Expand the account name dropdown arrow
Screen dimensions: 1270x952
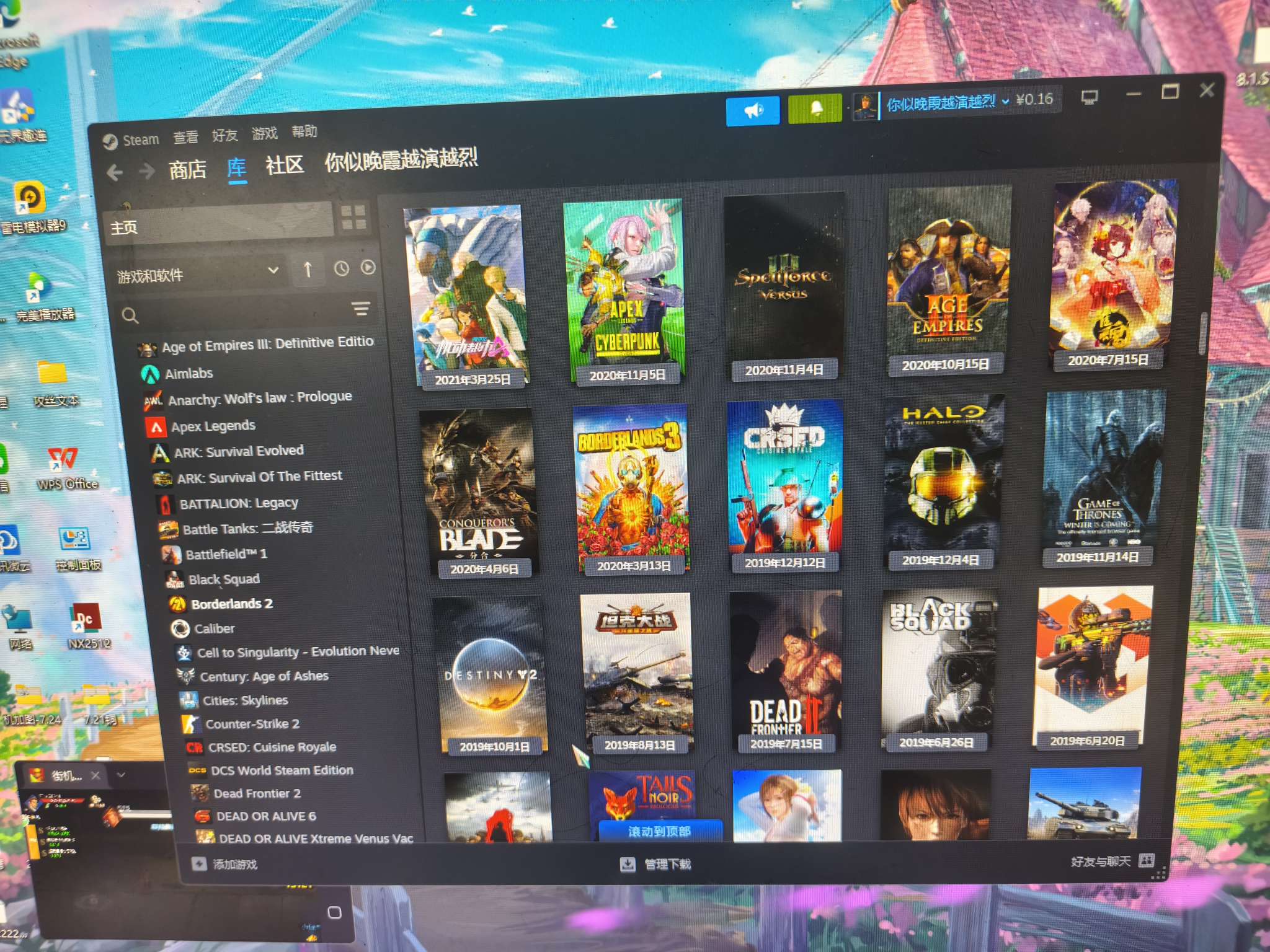click(x=1005, y=102)
